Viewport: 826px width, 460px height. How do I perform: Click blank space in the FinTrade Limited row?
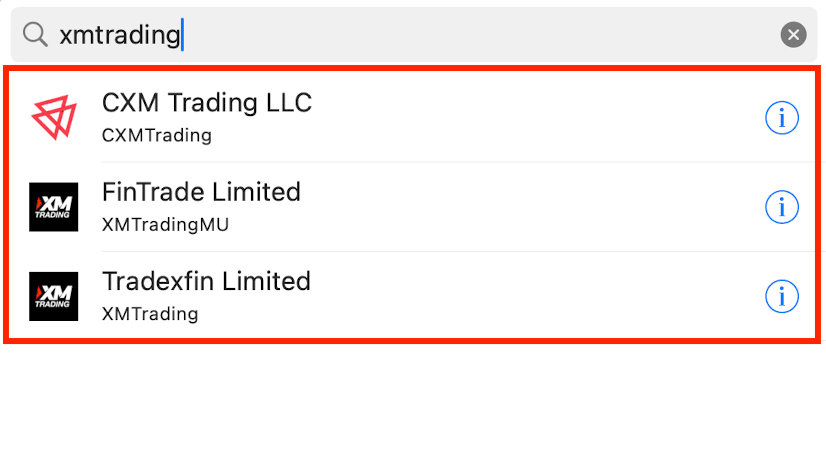click(527, 207)
